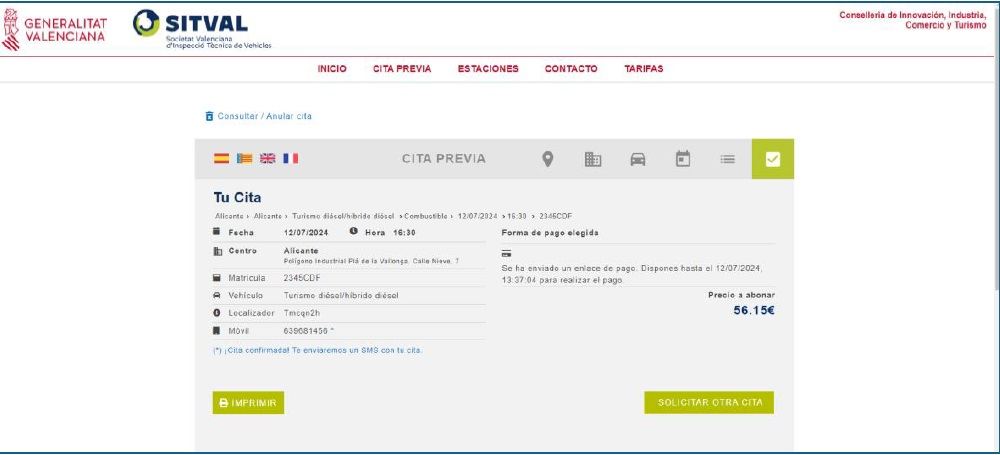This screenshot has width=1000, height=455.
Task: Switch site to French flag language
Action: (x=291, y=158)
